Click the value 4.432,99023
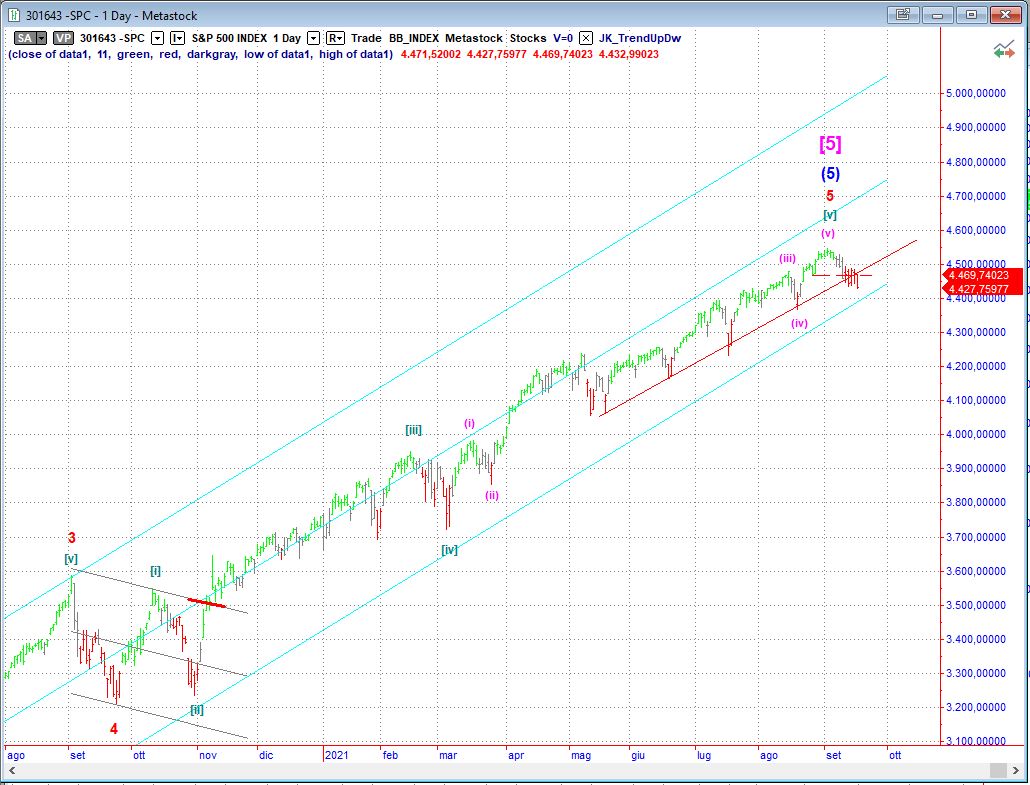Viewport: 1030px width, 785px height. (628, 55)
